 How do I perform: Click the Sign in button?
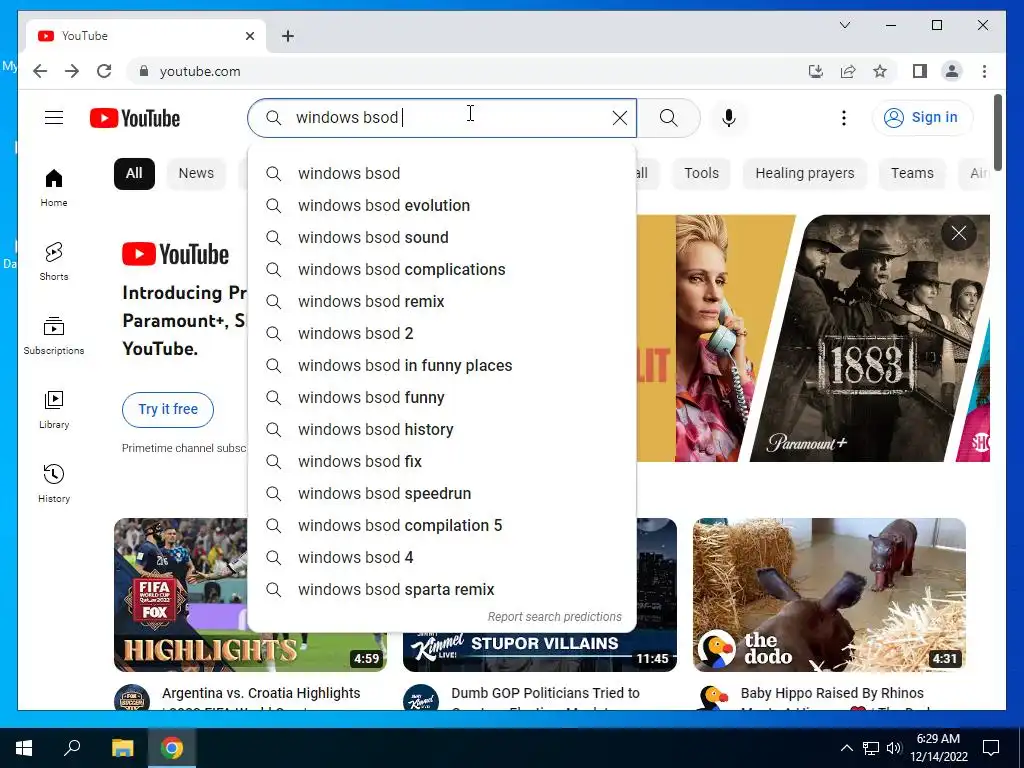922,118
